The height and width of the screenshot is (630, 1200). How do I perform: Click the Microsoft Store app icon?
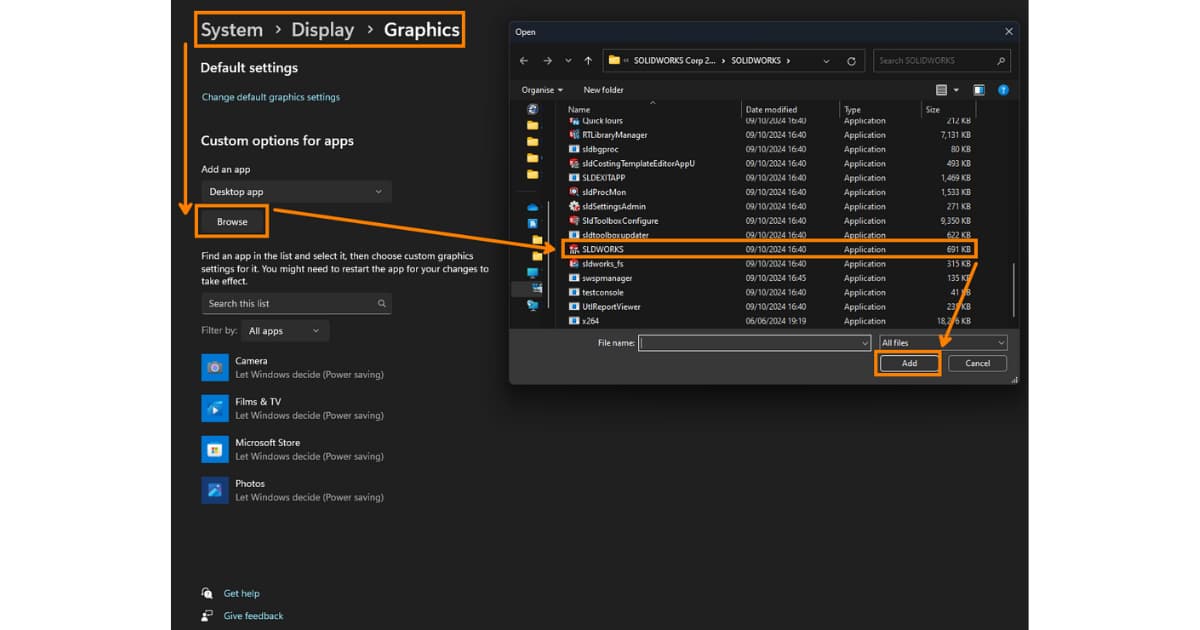point(215,449)
